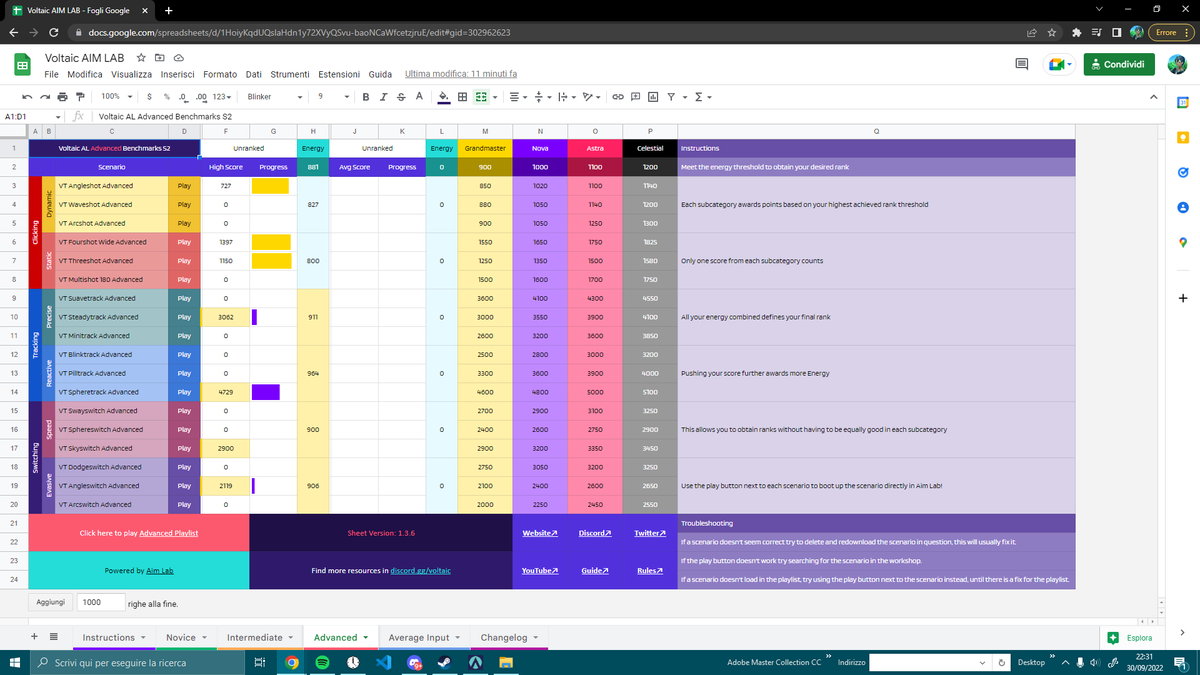The image size is (1200, 675).
Task: Open vertical align dropdown
Action: coord(541,96)
